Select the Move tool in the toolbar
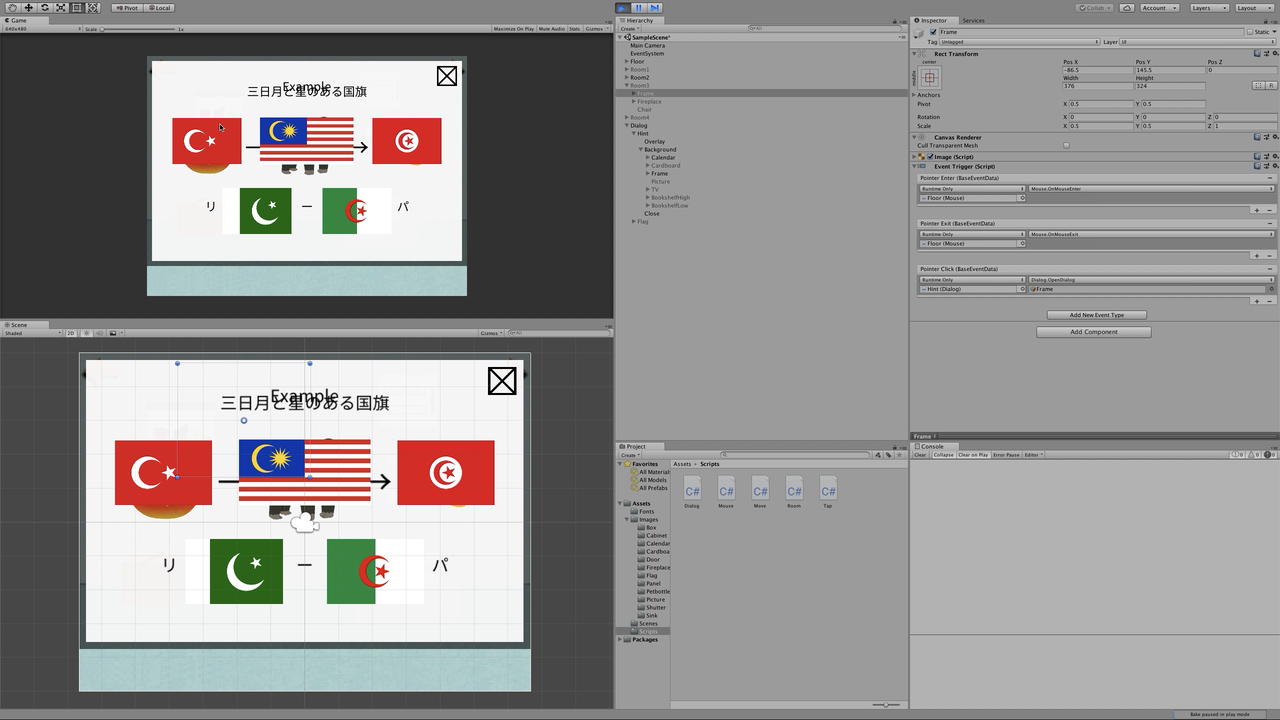This screenshot has width=1280, height=720. click(x=28, y=7)
